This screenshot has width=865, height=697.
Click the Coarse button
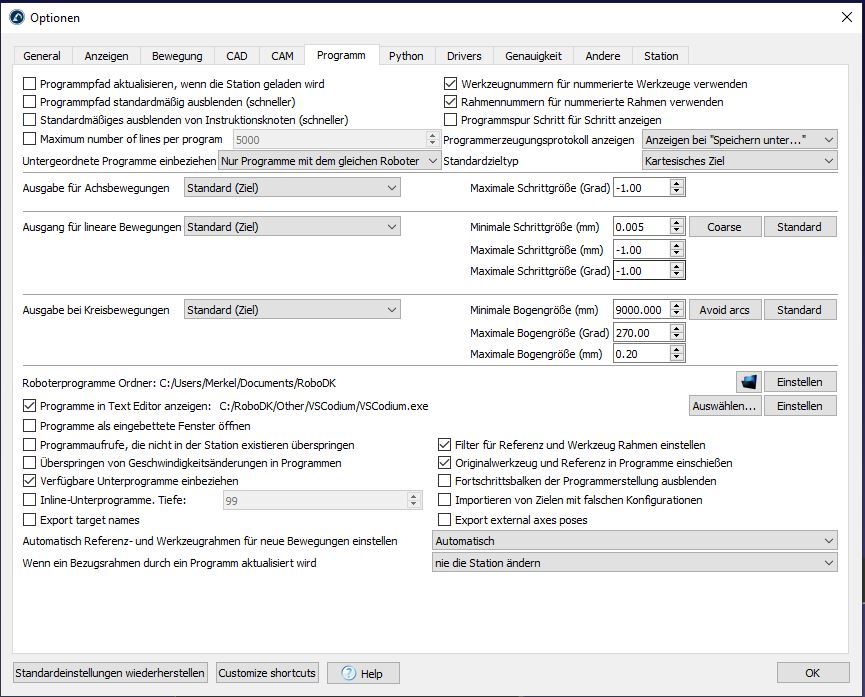pos(724,227)
